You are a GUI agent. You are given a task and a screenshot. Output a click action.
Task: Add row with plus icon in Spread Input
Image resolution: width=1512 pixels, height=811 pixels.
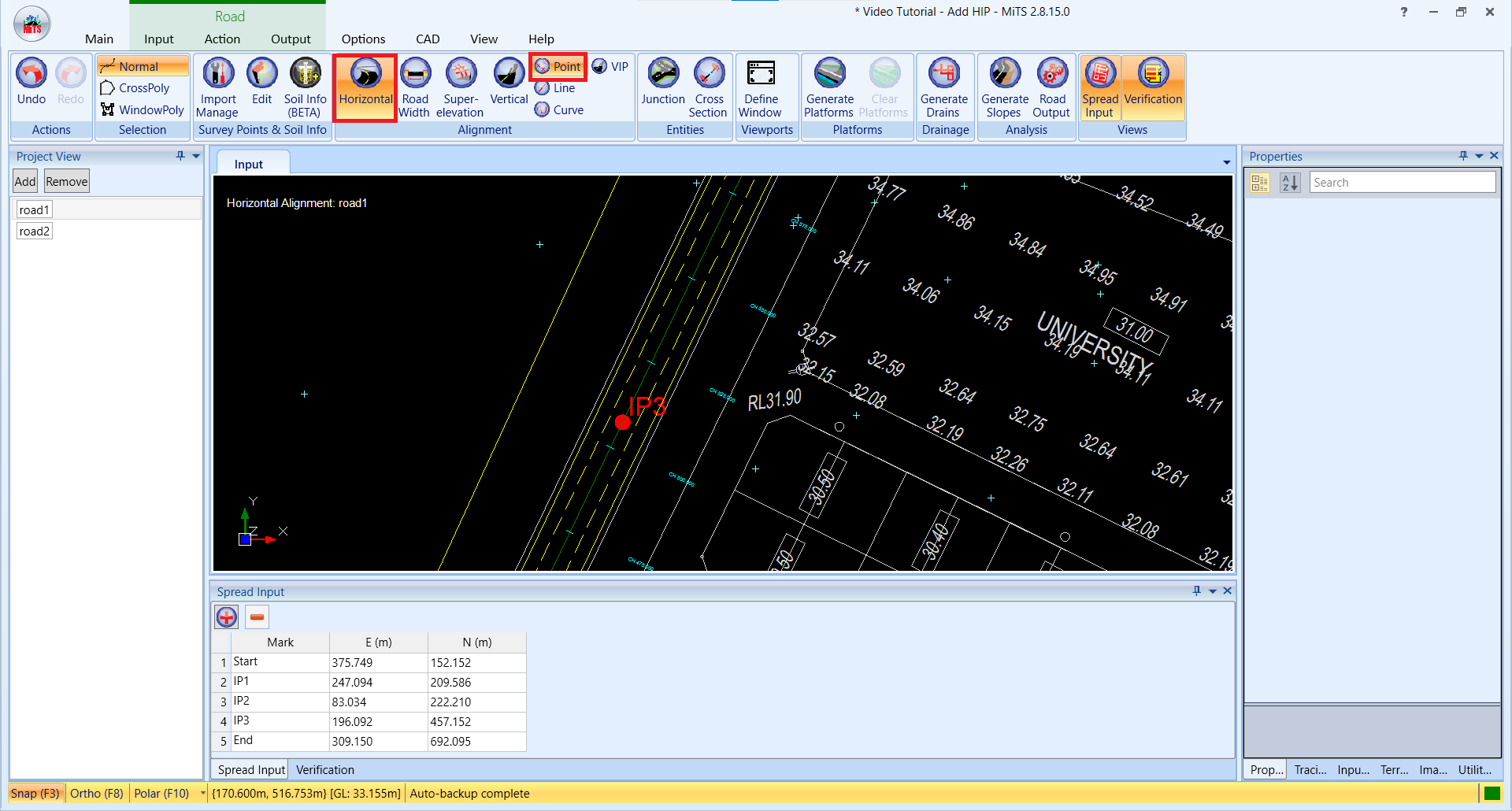click(x=227, y=617)
